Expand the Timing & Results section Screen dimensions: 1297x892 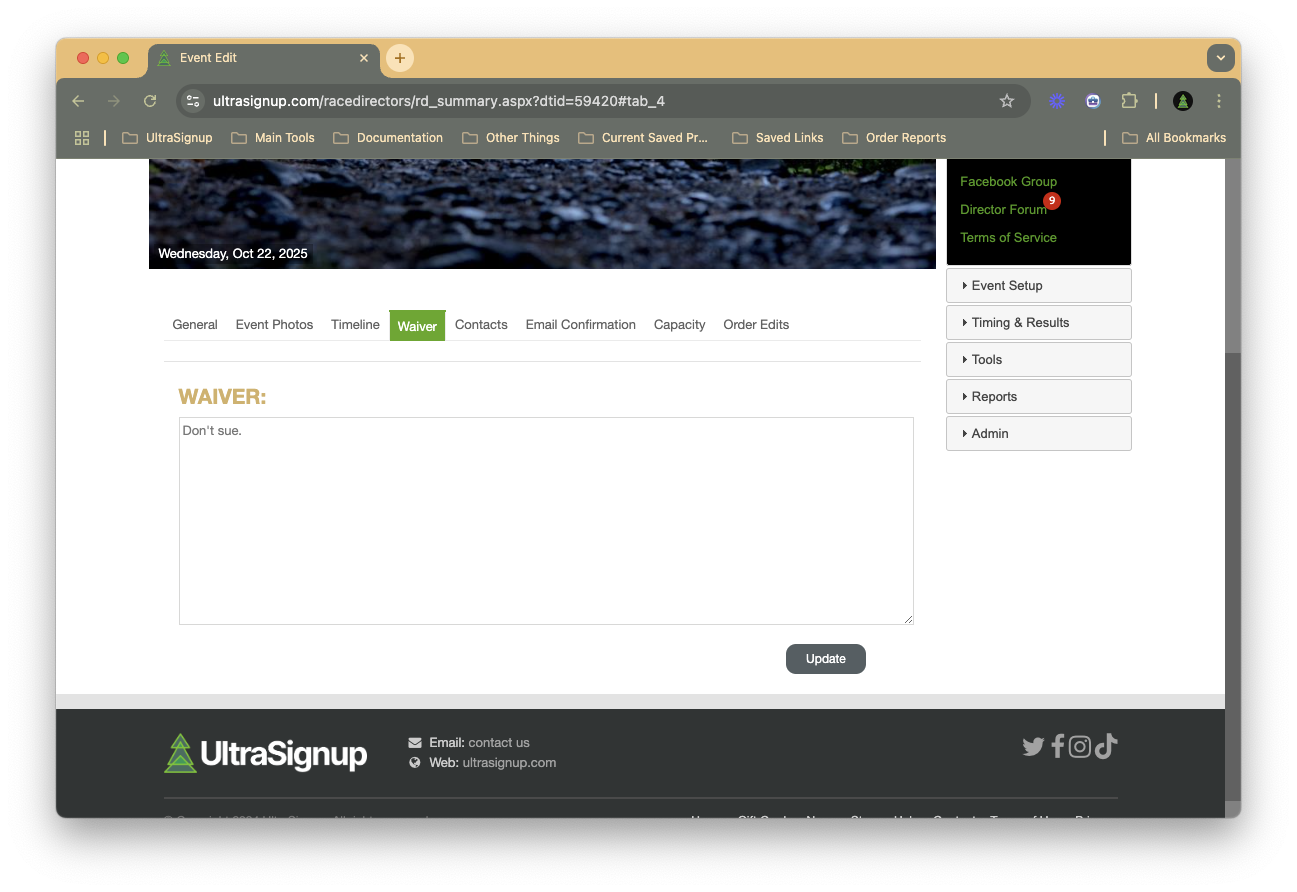tap(1038, 323)
